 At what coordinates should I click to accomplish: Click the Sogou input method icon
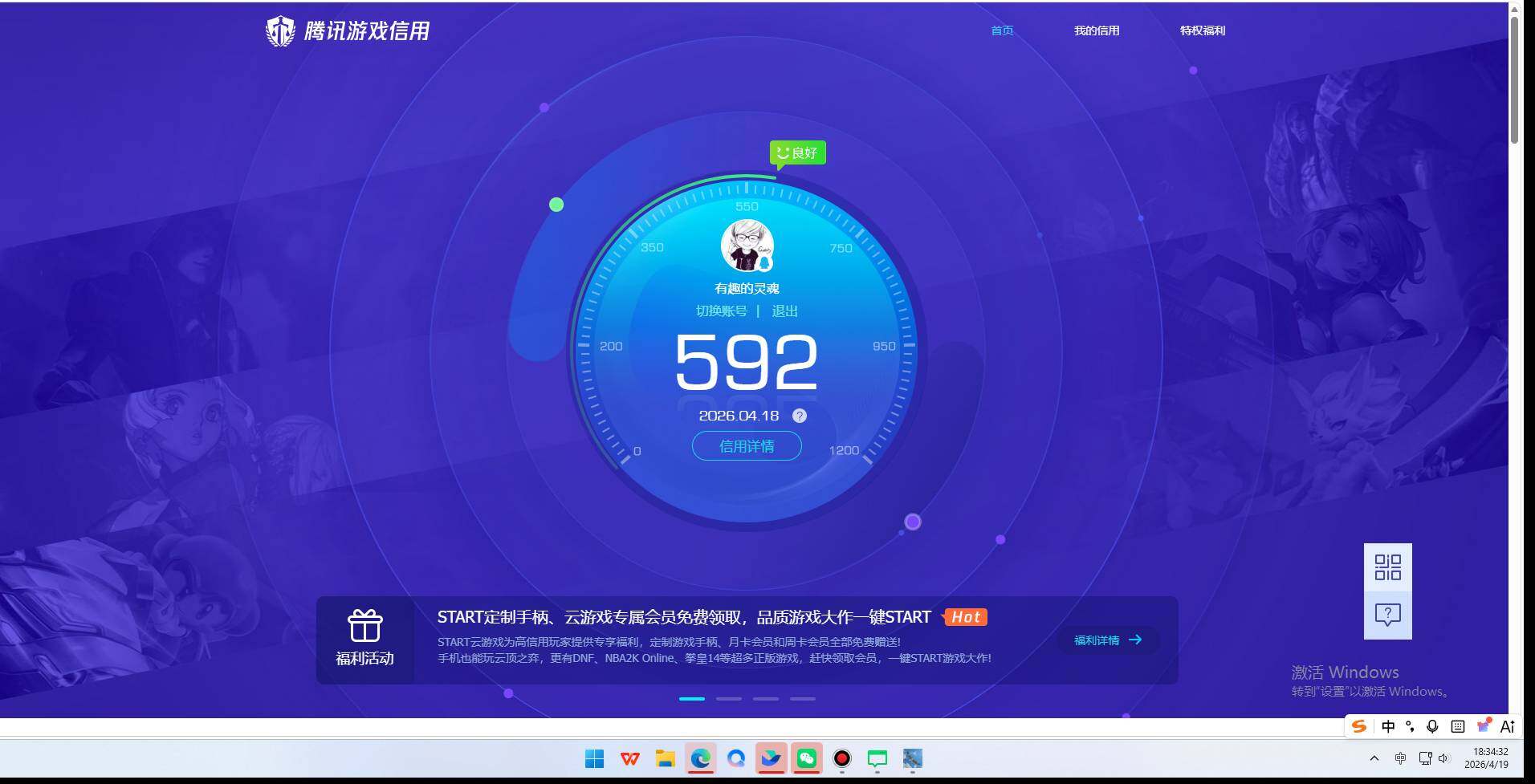(1358, 726)
